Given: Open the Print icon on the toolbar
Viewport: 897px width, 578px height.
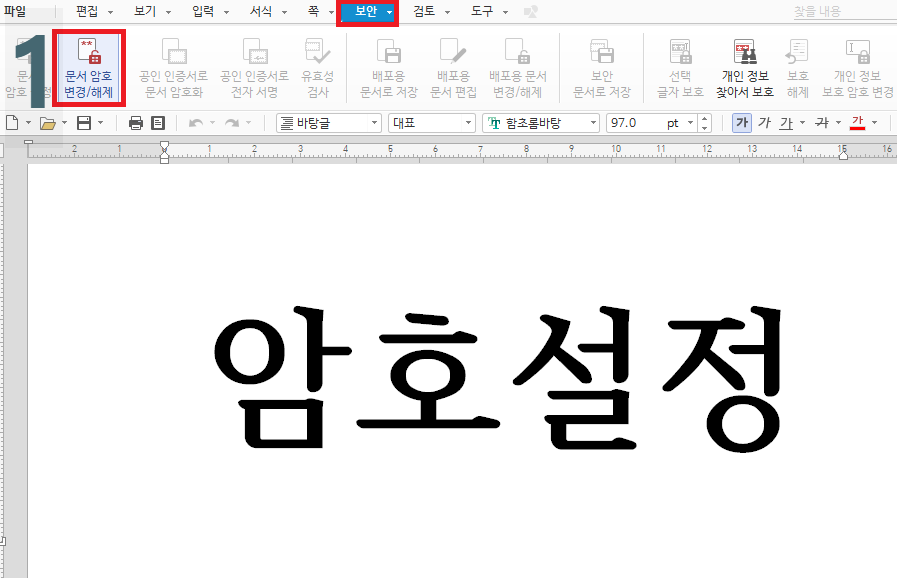Looking at the screenshot, I should click(x=134, y=122).
